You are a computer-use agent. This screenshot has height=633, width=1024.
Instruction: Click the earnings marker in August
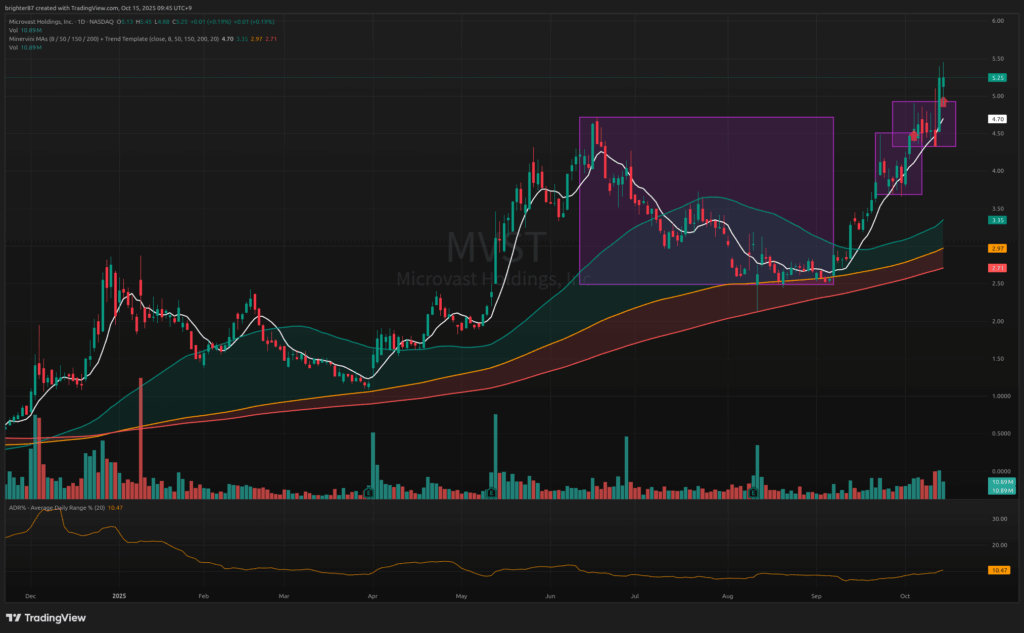(751, 493)
